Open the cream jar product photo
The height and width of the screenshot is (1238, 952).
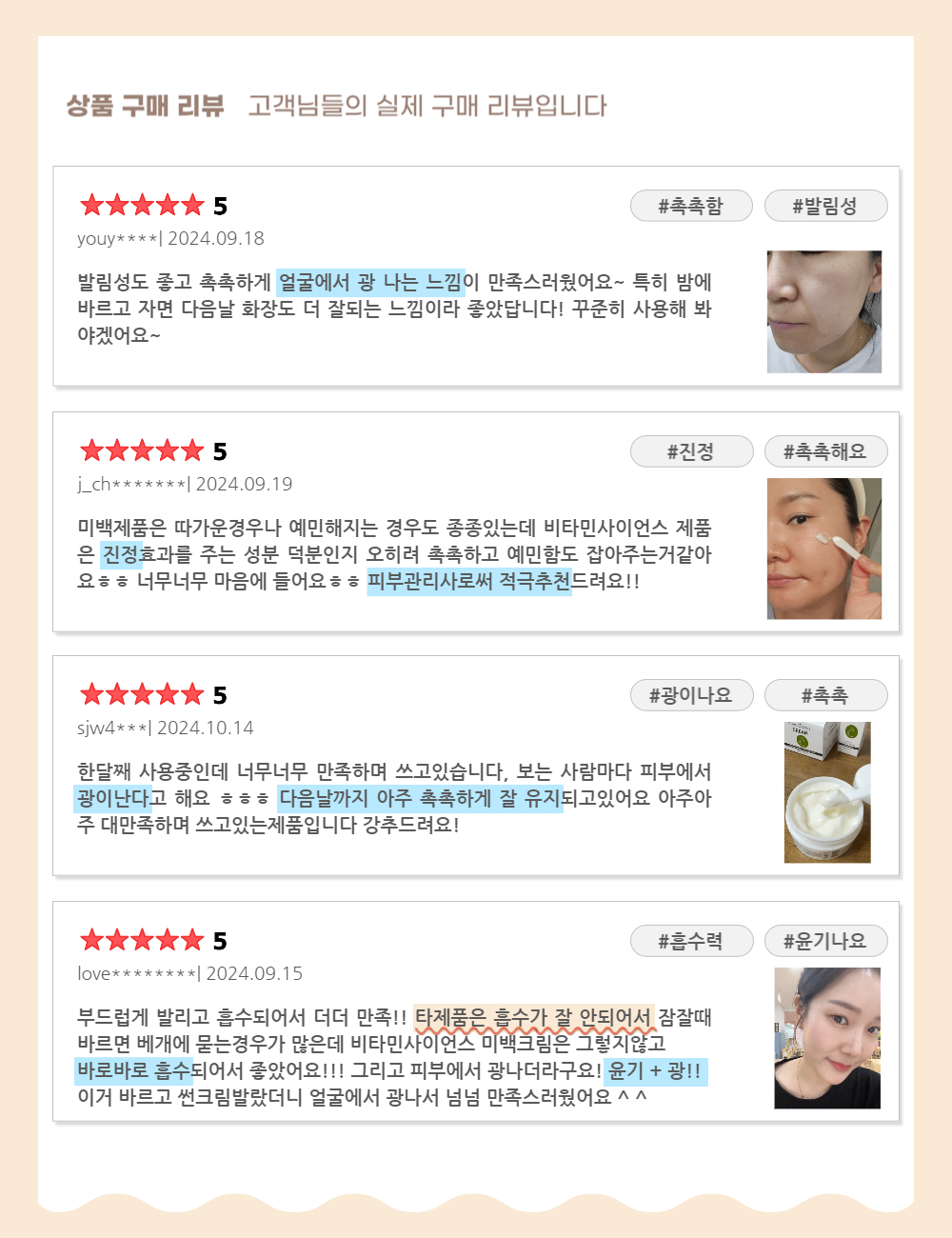[827, 792]
